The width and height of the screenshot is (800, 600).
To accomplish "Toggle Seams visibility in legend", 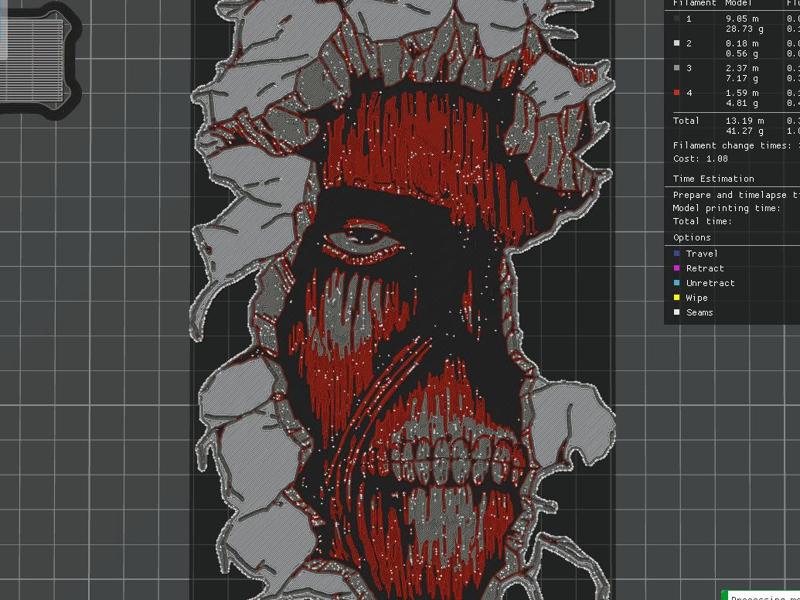I will tap(699, 313).
